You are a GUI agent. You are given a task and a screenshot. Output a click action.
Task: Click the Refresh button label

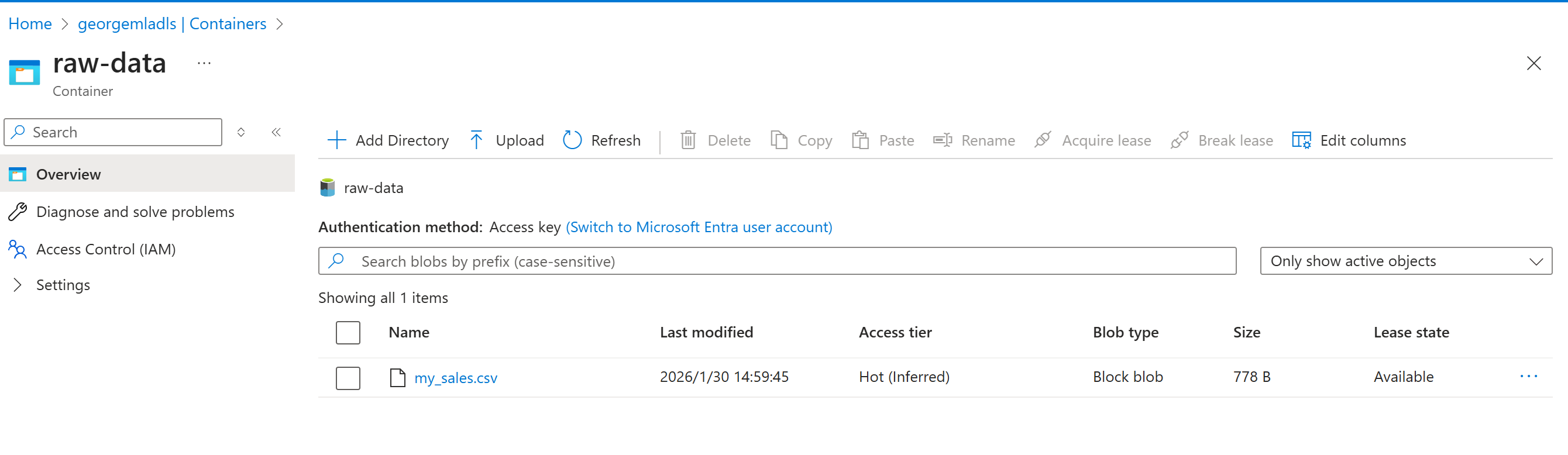tap(616, 140)
